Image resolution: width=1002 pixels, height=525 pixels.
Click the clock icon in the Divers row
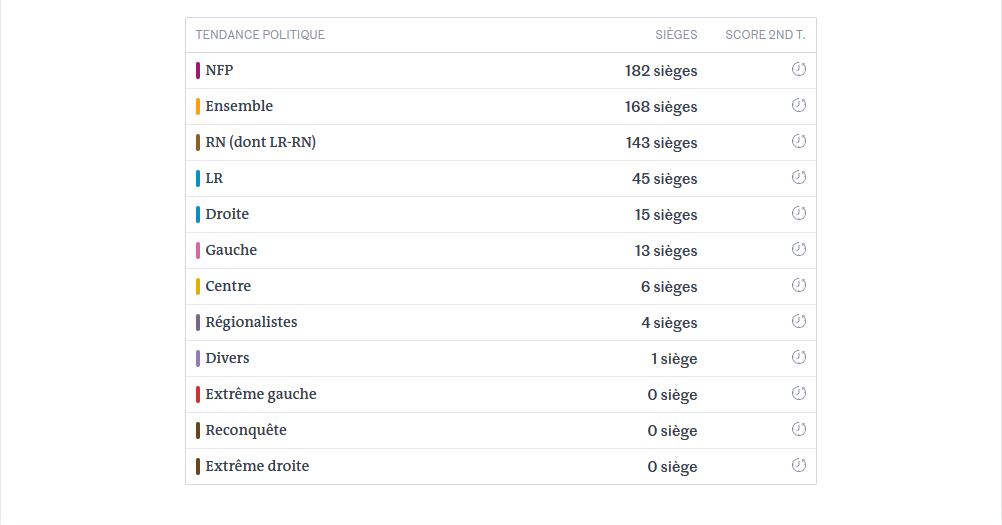point(798,358)
